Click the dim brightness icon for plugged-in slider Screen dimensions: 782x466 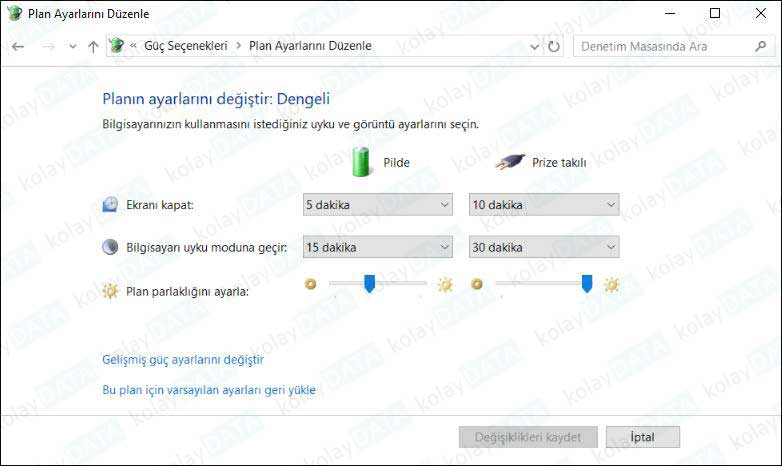click(x=477, y=285)
